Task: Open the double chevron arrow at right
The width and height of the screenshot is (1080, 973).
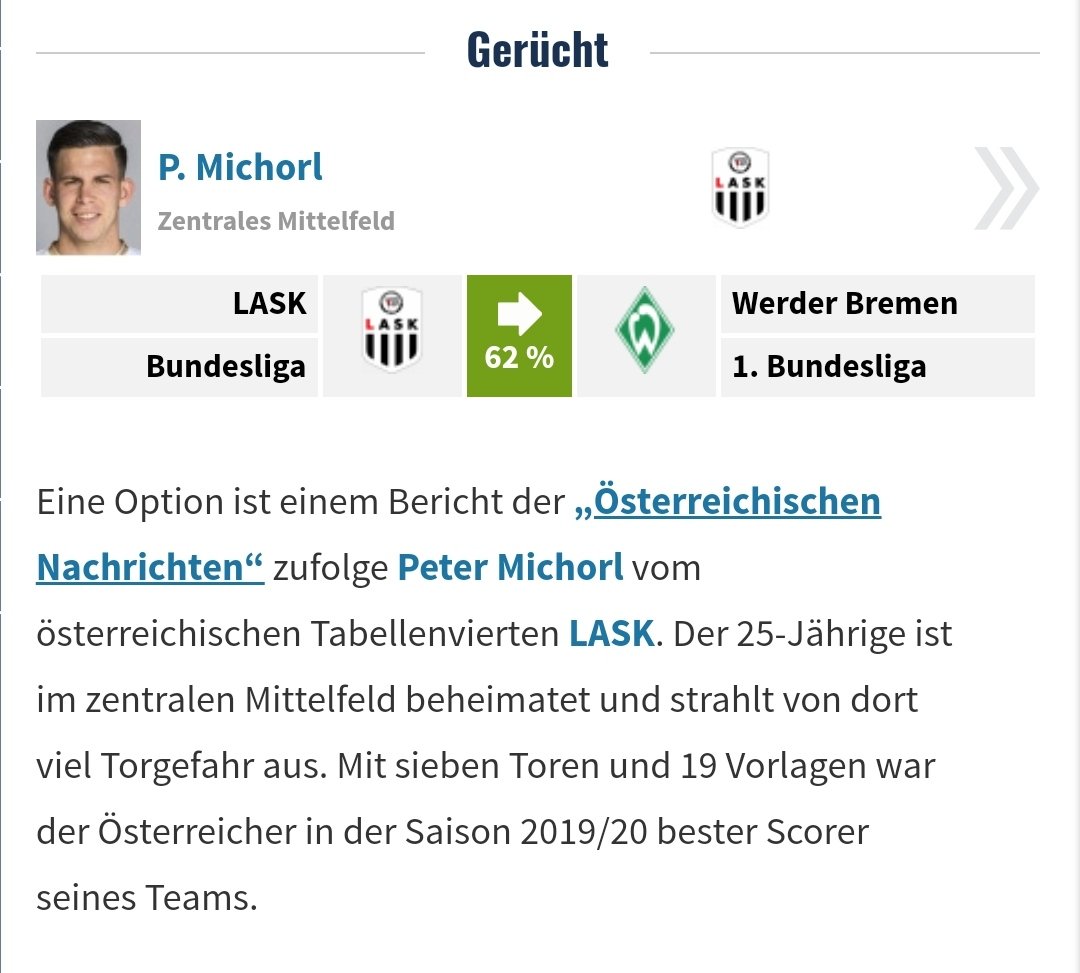Action: [1007, 188]
